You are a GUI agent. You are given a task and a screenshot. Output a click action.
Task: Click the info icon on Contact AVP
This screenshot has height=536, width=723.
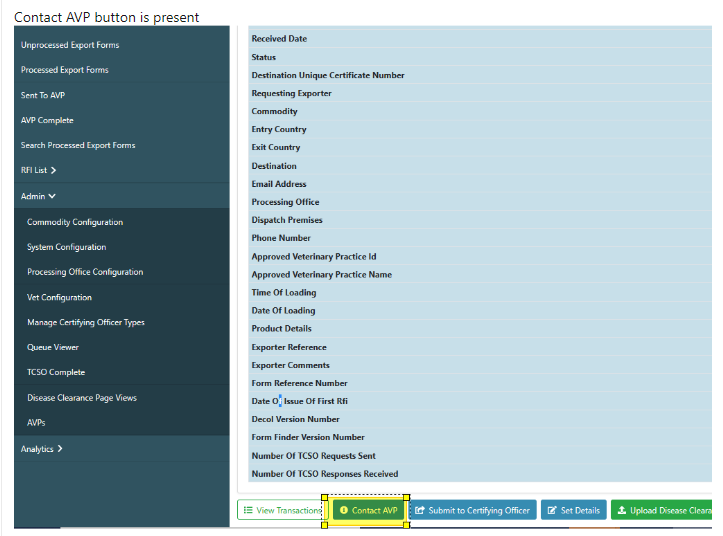343,510
